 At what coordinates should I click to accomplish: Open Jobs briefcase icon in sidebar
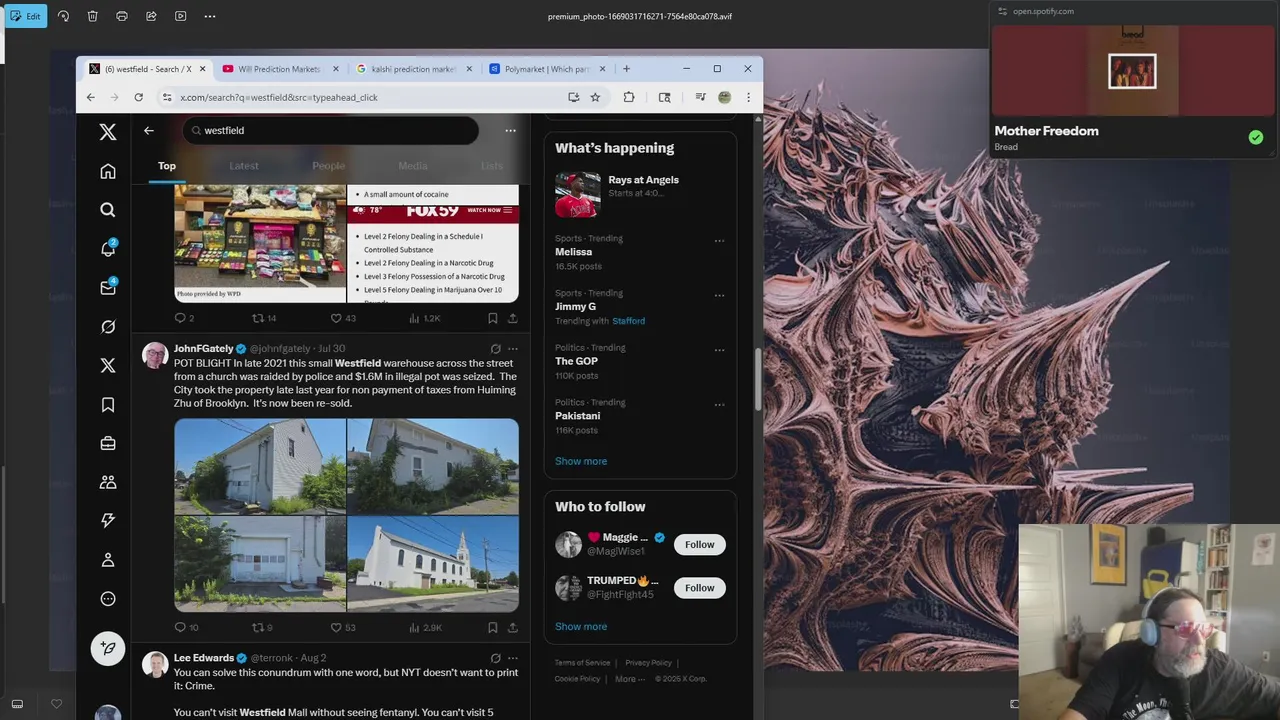[108, 443]
